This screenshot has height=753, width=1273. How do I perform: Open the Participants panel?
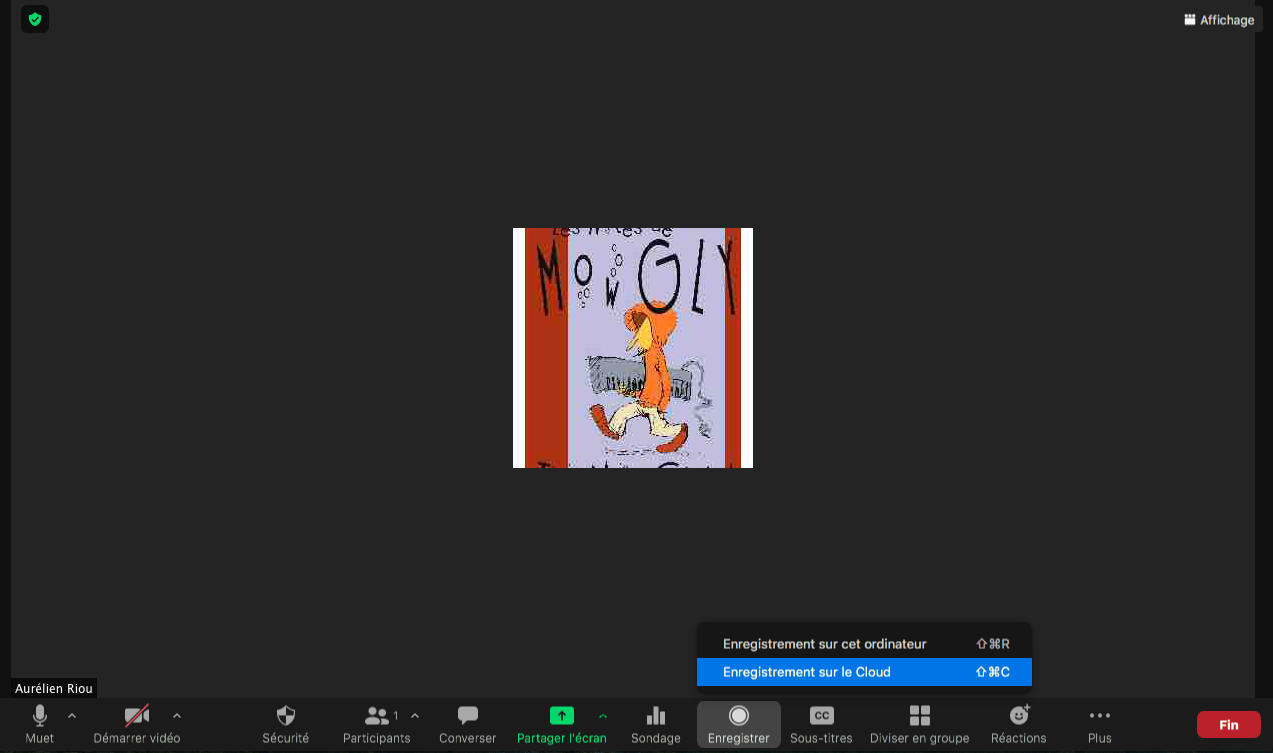tap(376, 724)
